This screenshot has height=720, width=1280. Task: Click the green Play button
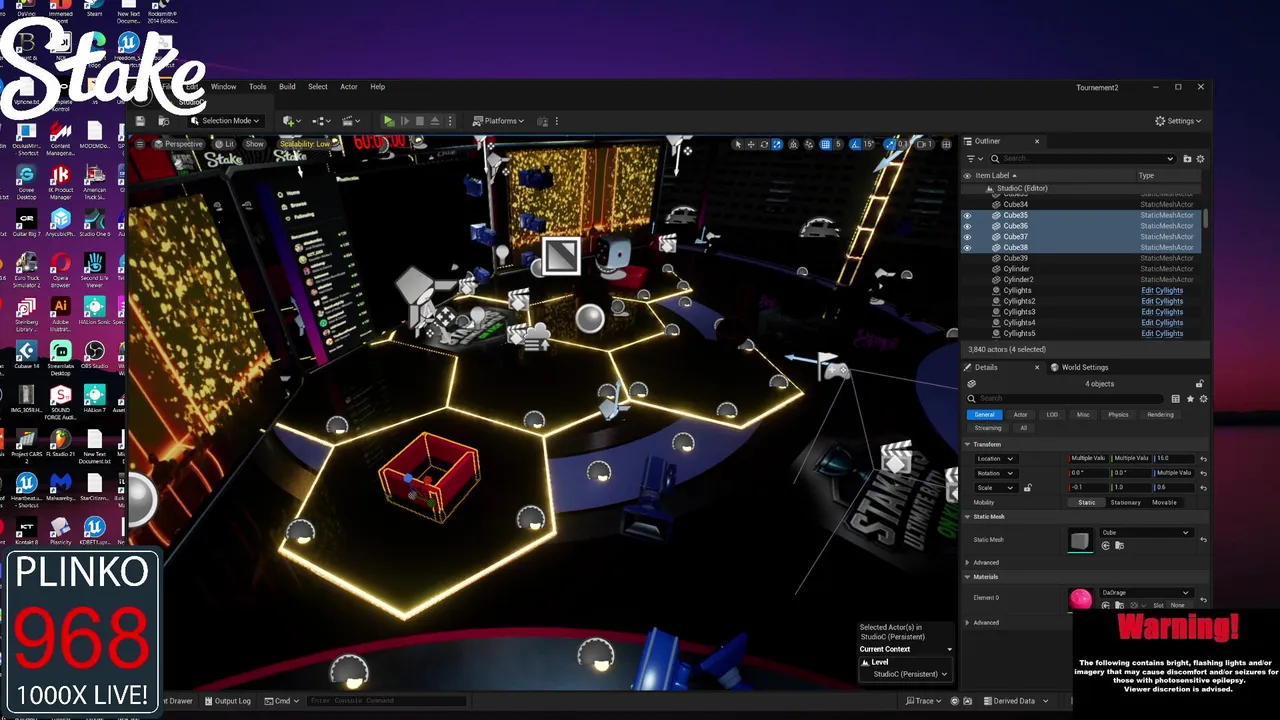[389, 121]
